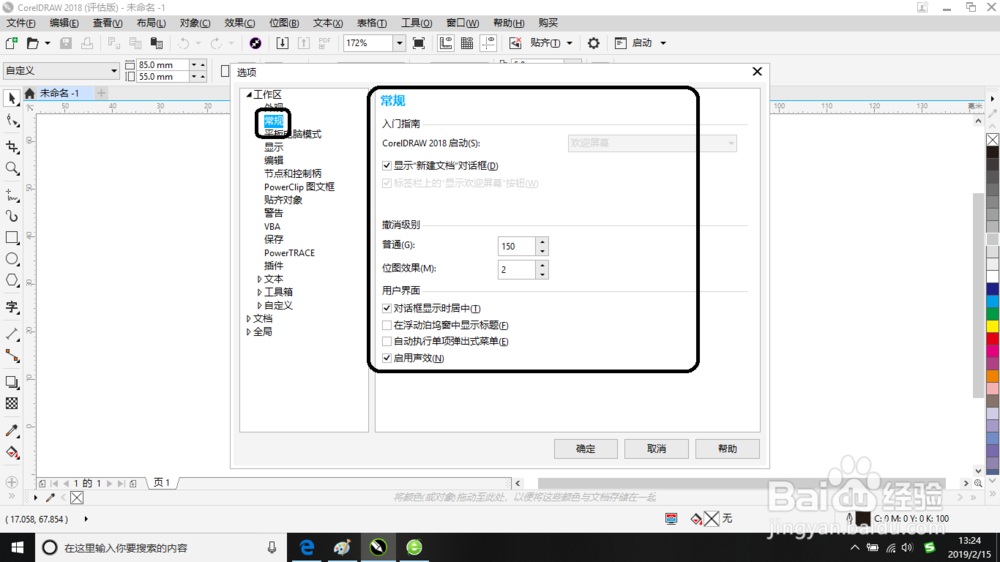The width and height of the screenshot is (1000, 562).
Task: Select the Transparency checkerboard tool
Action: click(x=11, y=403)
